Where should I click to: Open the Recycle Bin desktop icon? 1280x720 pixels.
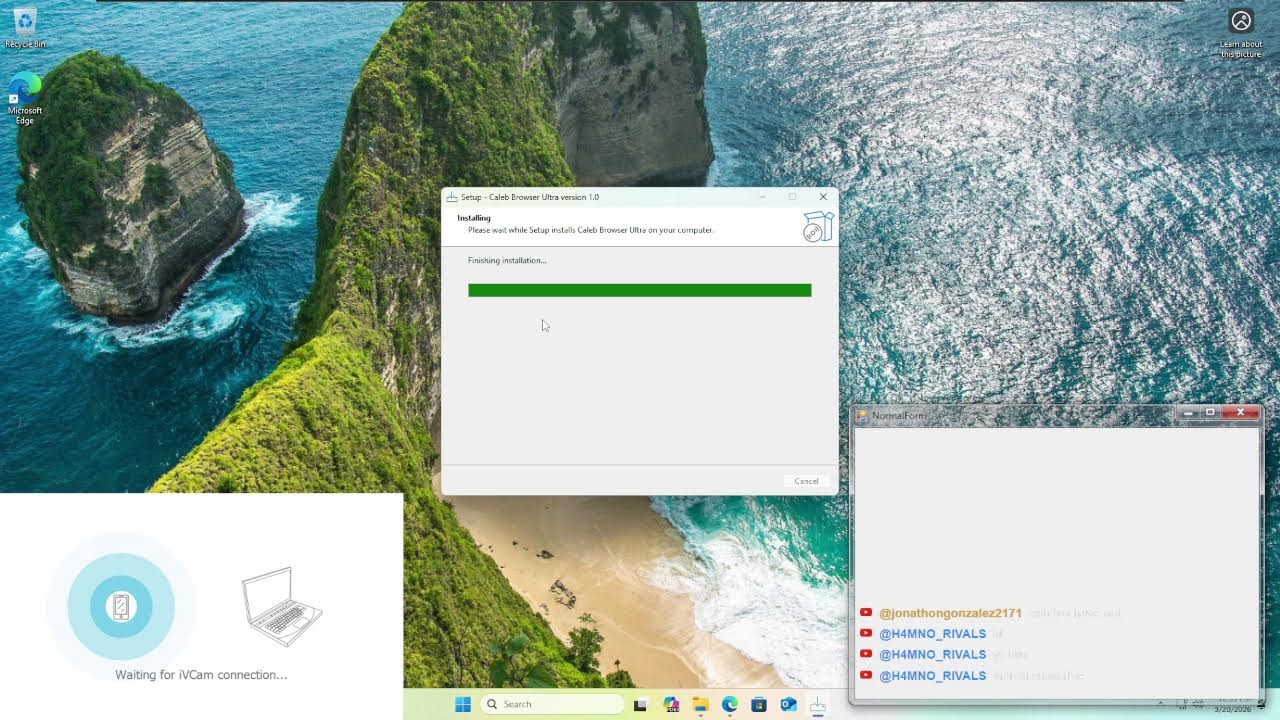(25, 27)
